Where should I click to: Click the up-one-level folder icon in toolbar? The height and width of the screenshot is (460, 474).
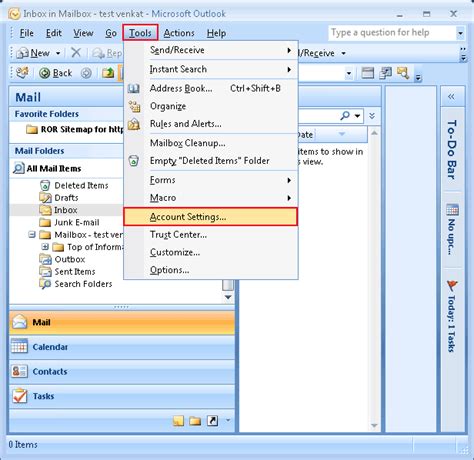tap(108, 73)
